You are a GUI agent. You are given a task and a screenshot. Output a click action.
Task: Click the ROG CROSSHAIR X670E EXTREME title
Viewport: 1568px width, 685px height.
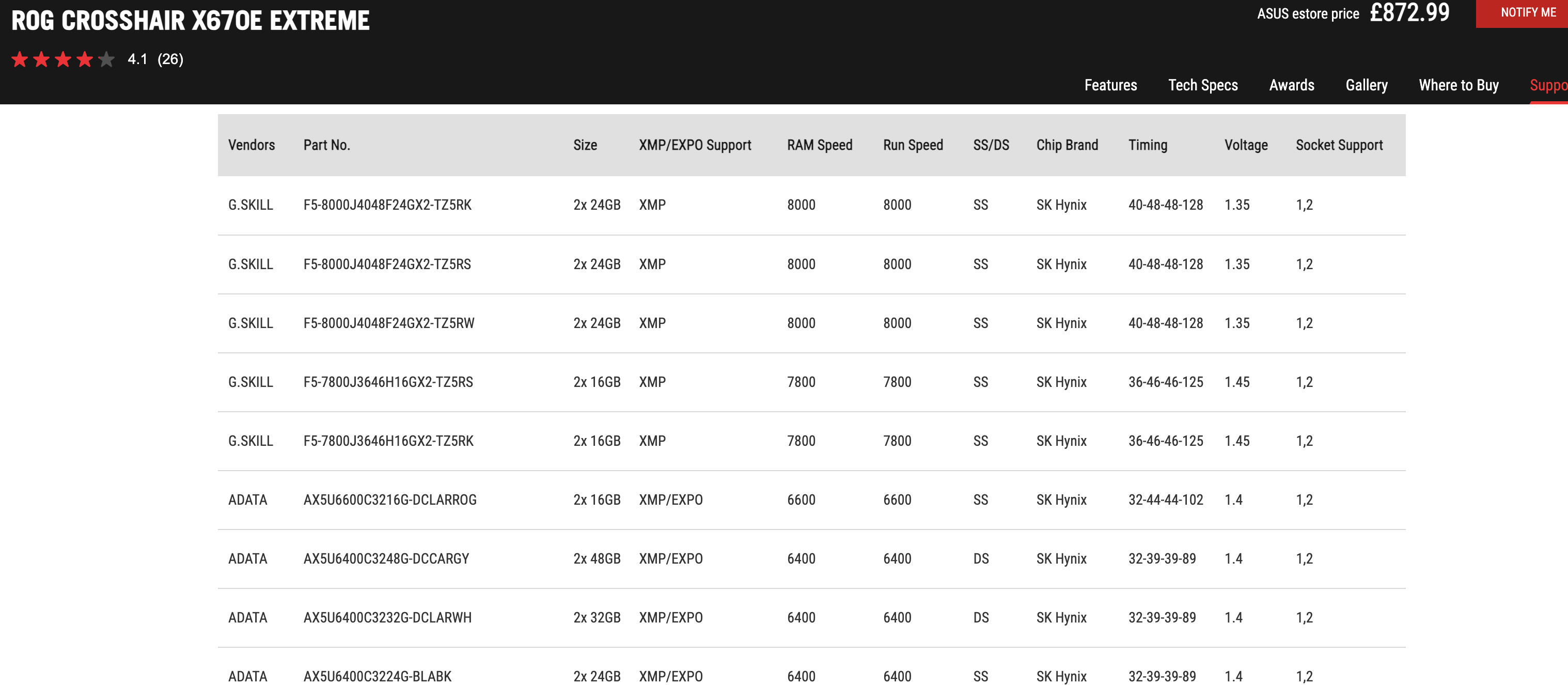point(190,20)
